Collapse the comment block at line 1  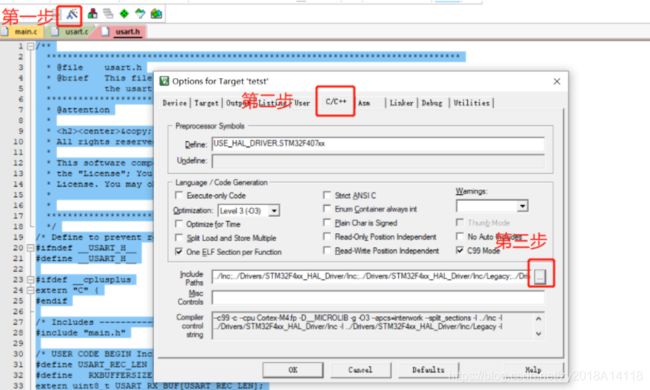pos(30,46)
